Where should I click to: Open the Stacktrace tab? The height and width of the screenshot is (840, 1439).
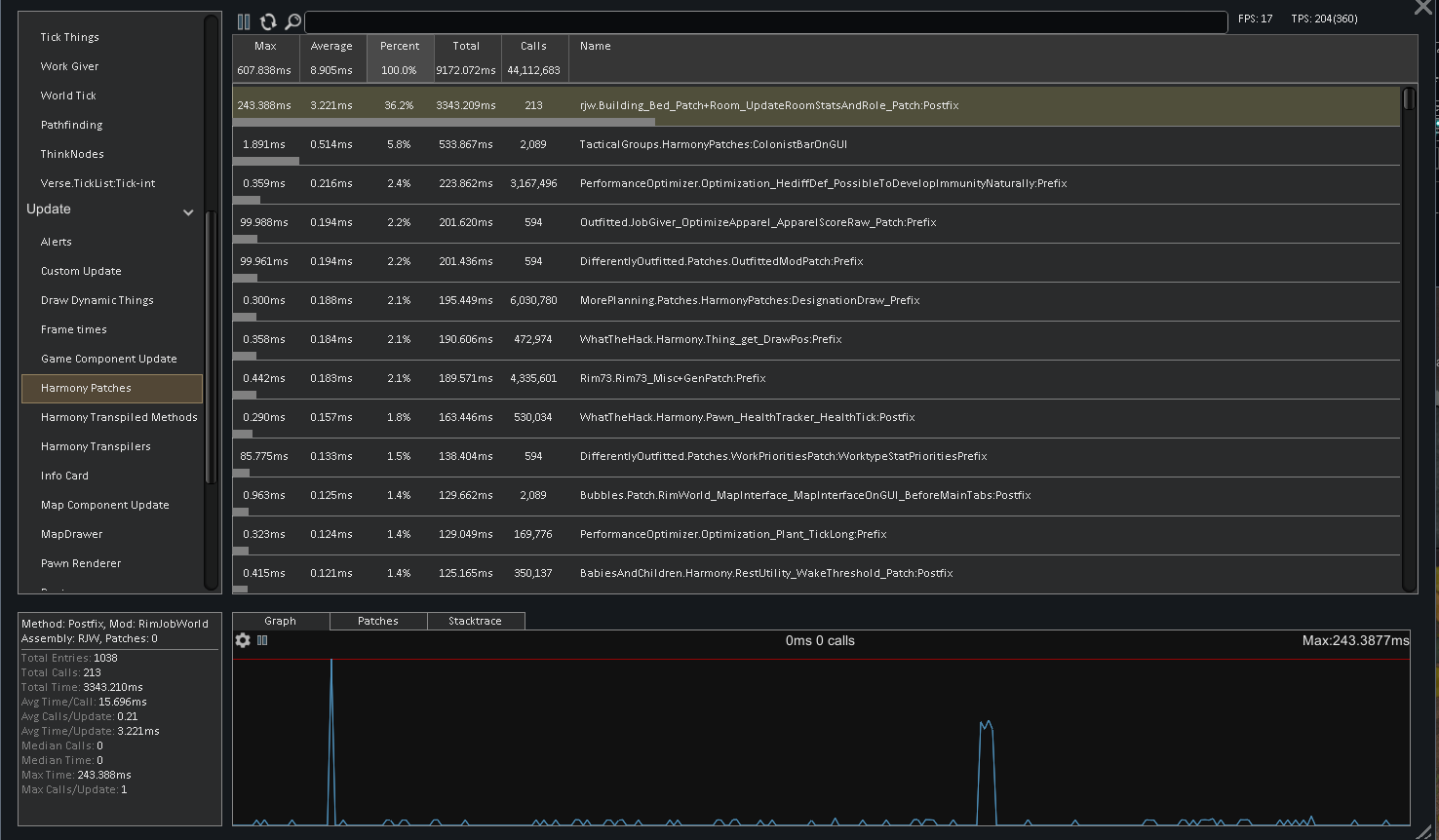click(476, 621)
